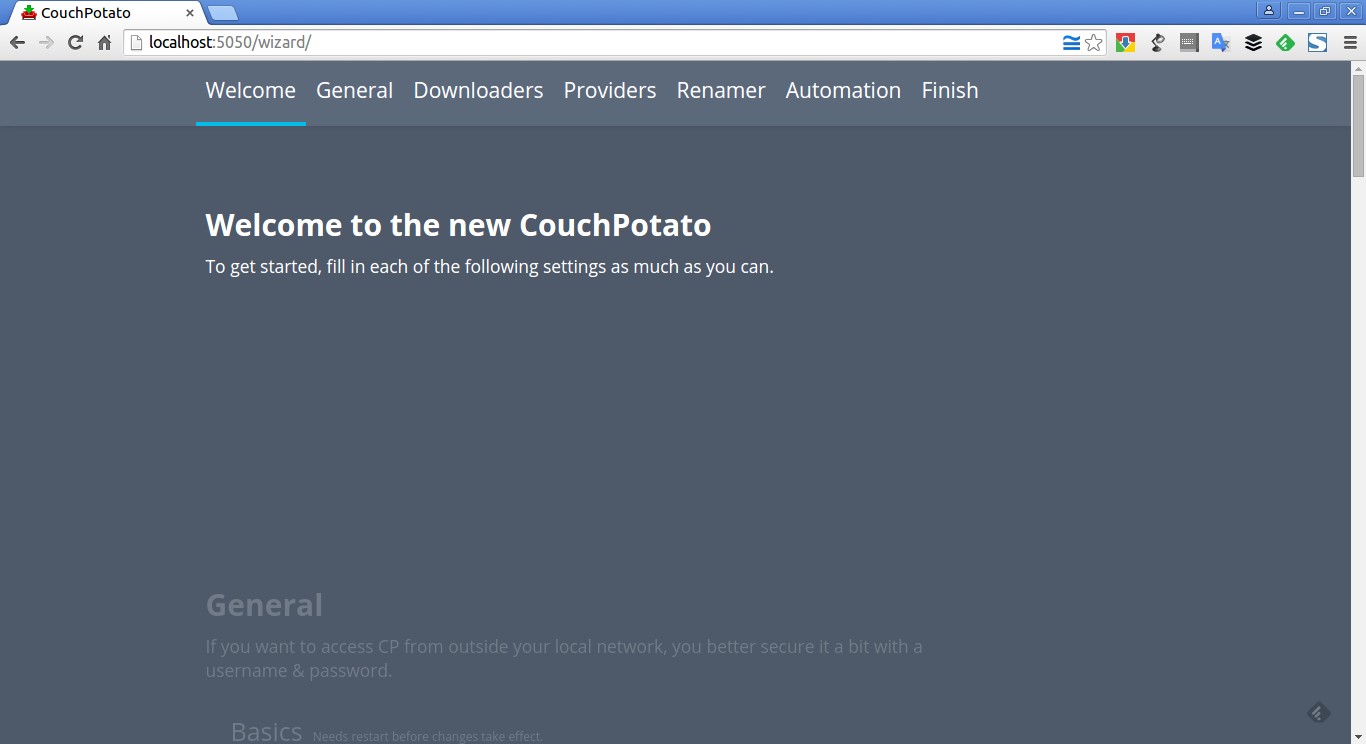Open the Renamer wizard tab
The width and height of the screenshot is (1366, 744).
click(x=721, y=90)
